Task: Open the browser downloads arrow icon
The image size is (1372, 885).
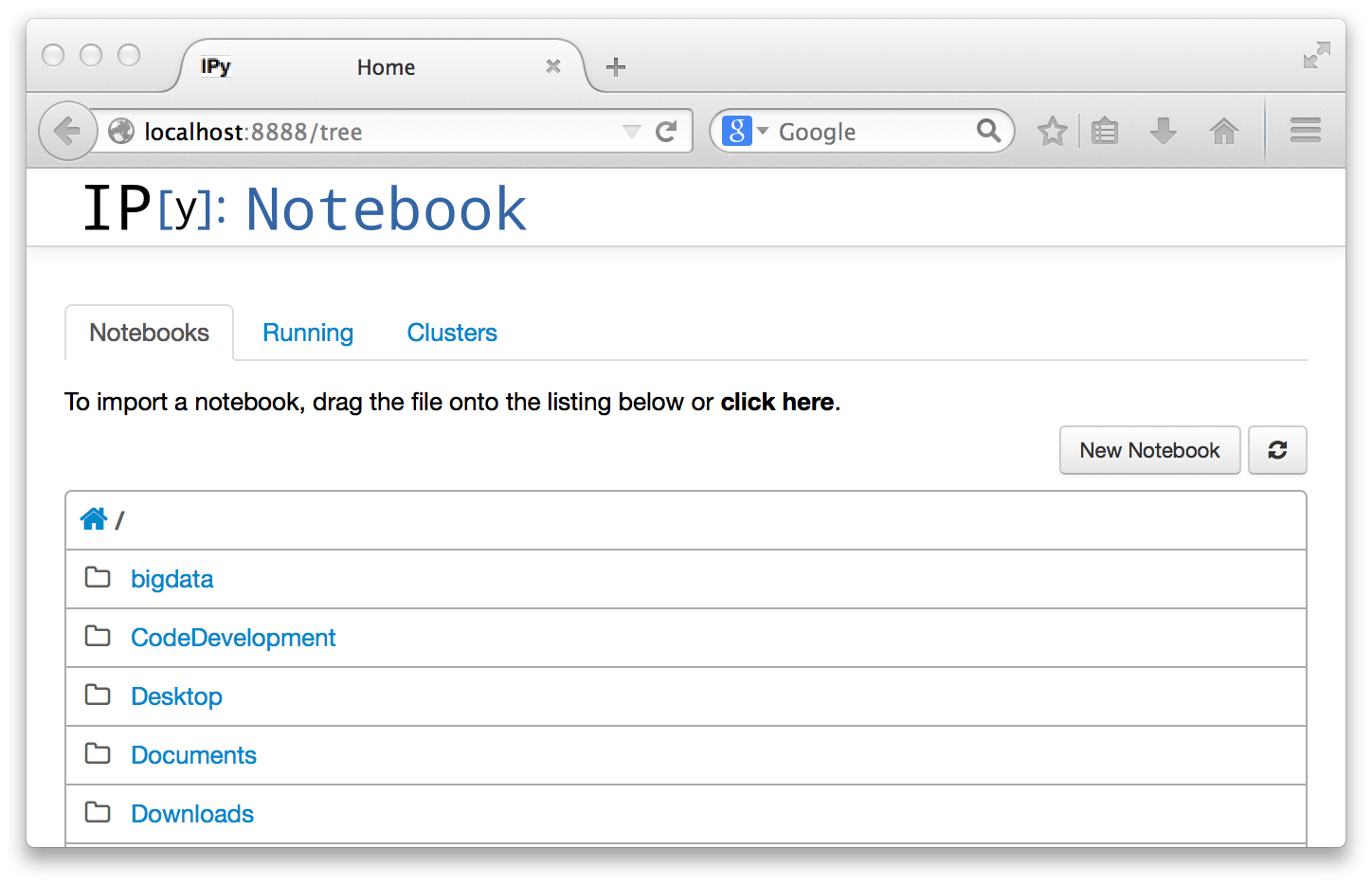Action: point(1163,131)
